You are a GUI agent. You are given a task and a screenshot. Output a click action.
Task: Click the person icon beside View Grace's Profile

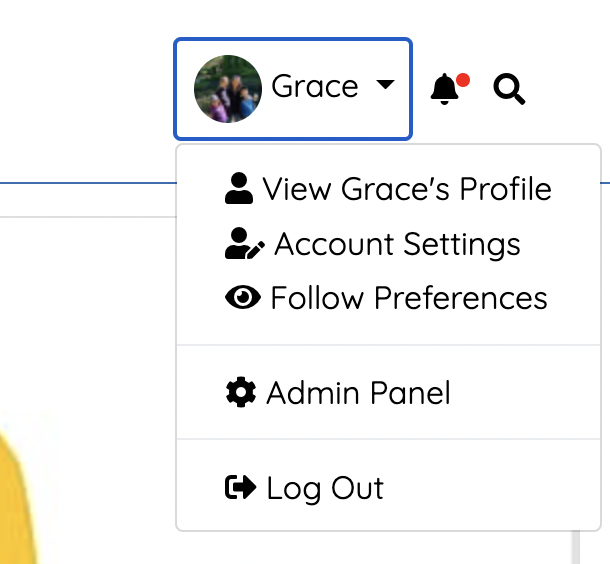(239, 188)
